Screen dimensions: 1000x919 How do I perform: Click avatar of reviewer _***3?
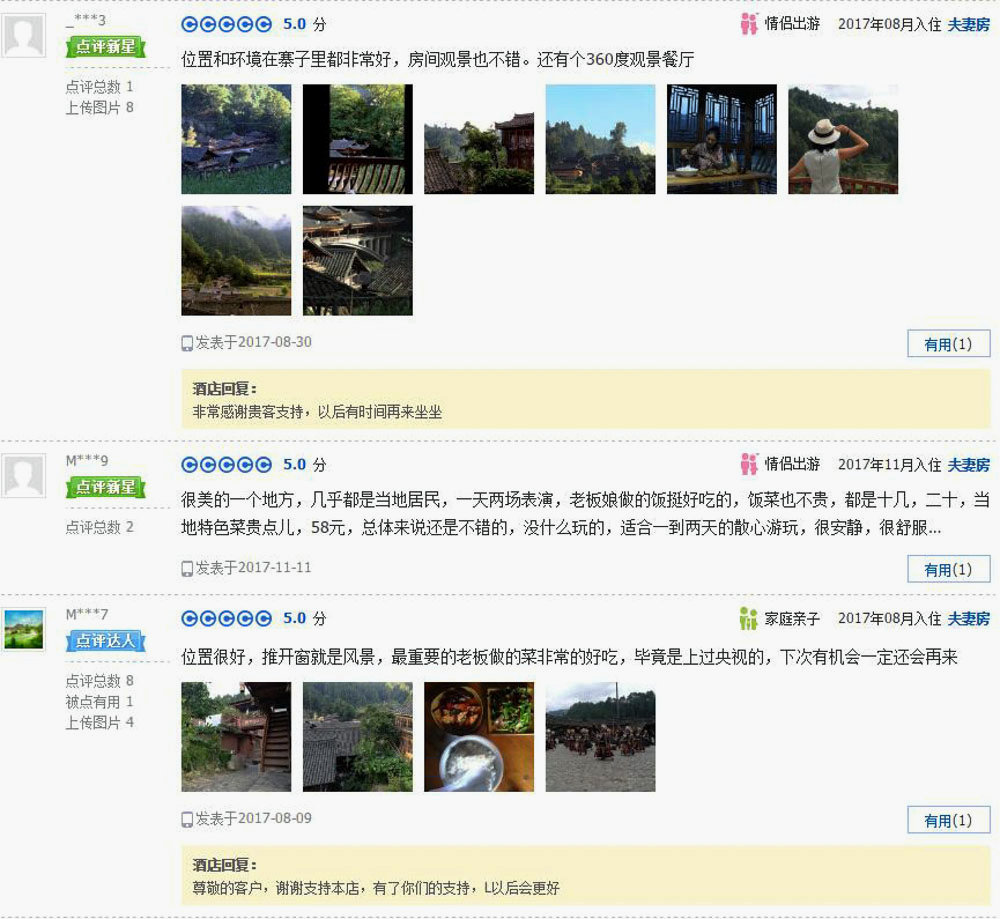[x=24, y=34]
